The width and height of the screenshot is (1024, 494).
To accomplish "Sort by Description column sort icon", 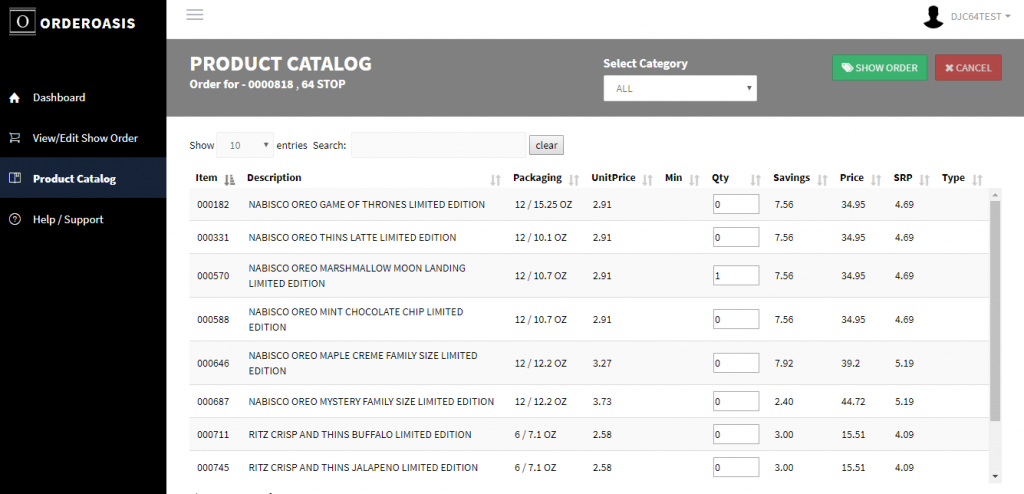I will pyautogui.click(x=496, y=180).
